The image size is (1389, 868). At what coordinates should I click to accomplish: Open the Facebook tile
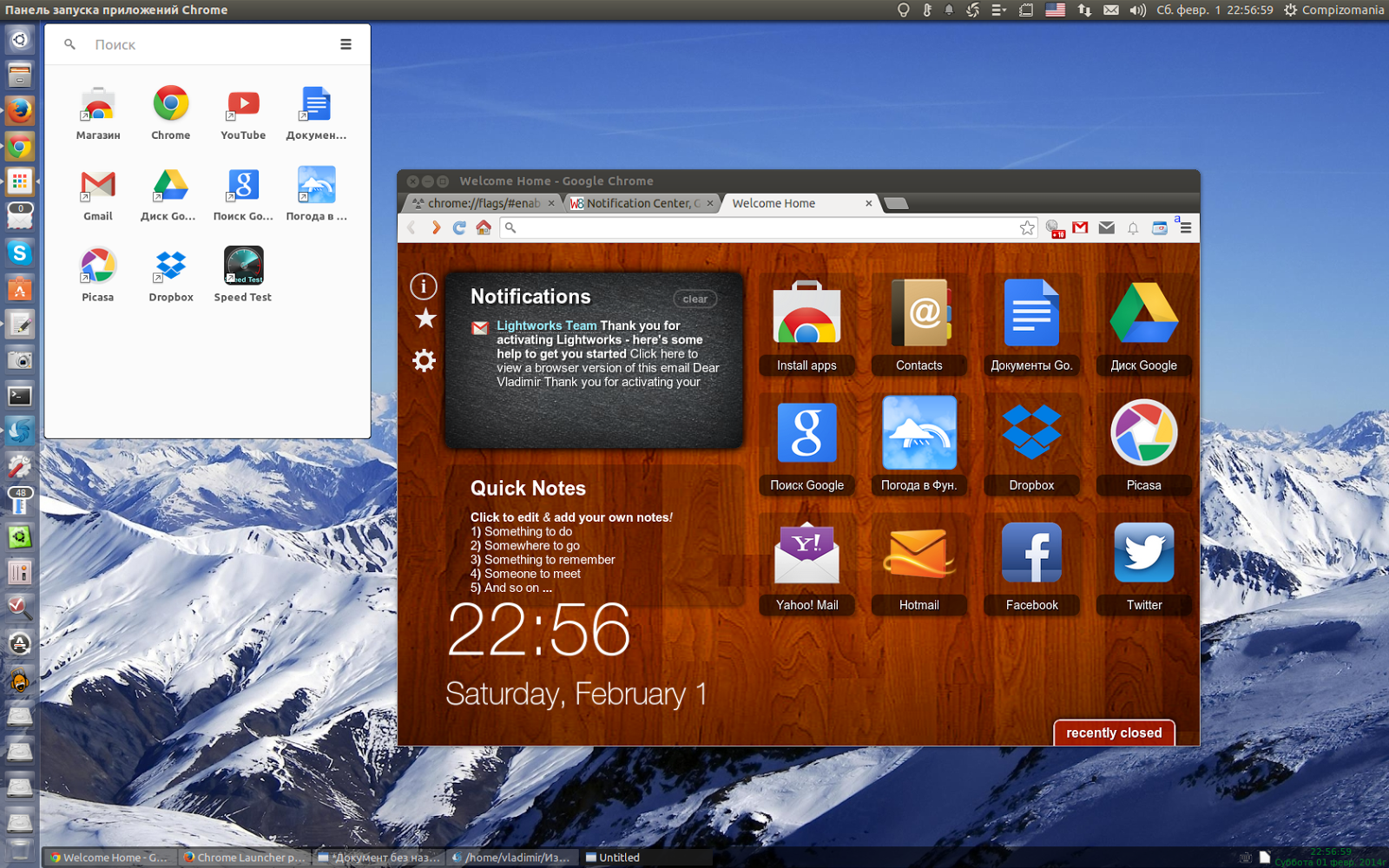pyautogui.click(x=1031, y=565)
